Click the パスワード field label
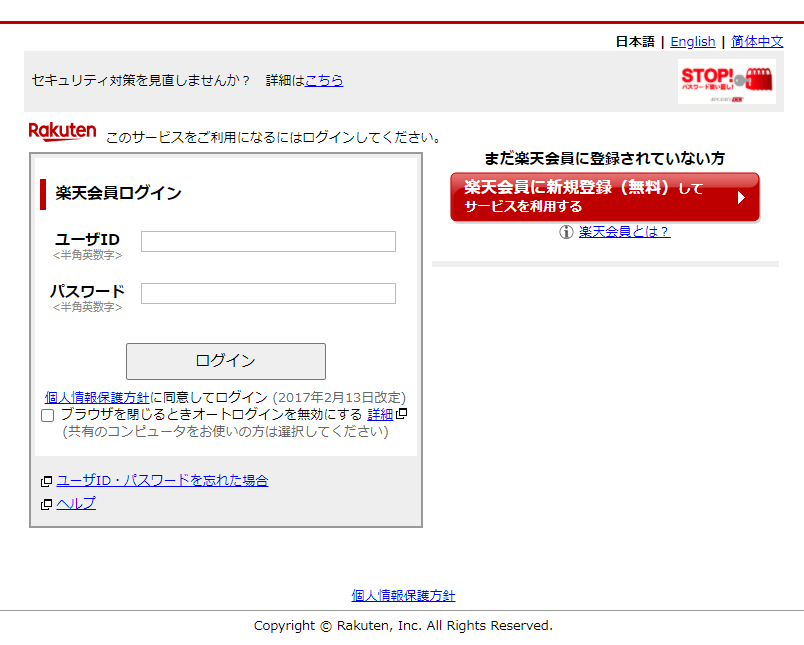The height and width of the screenshot is (645, 804). click(87, 291)
